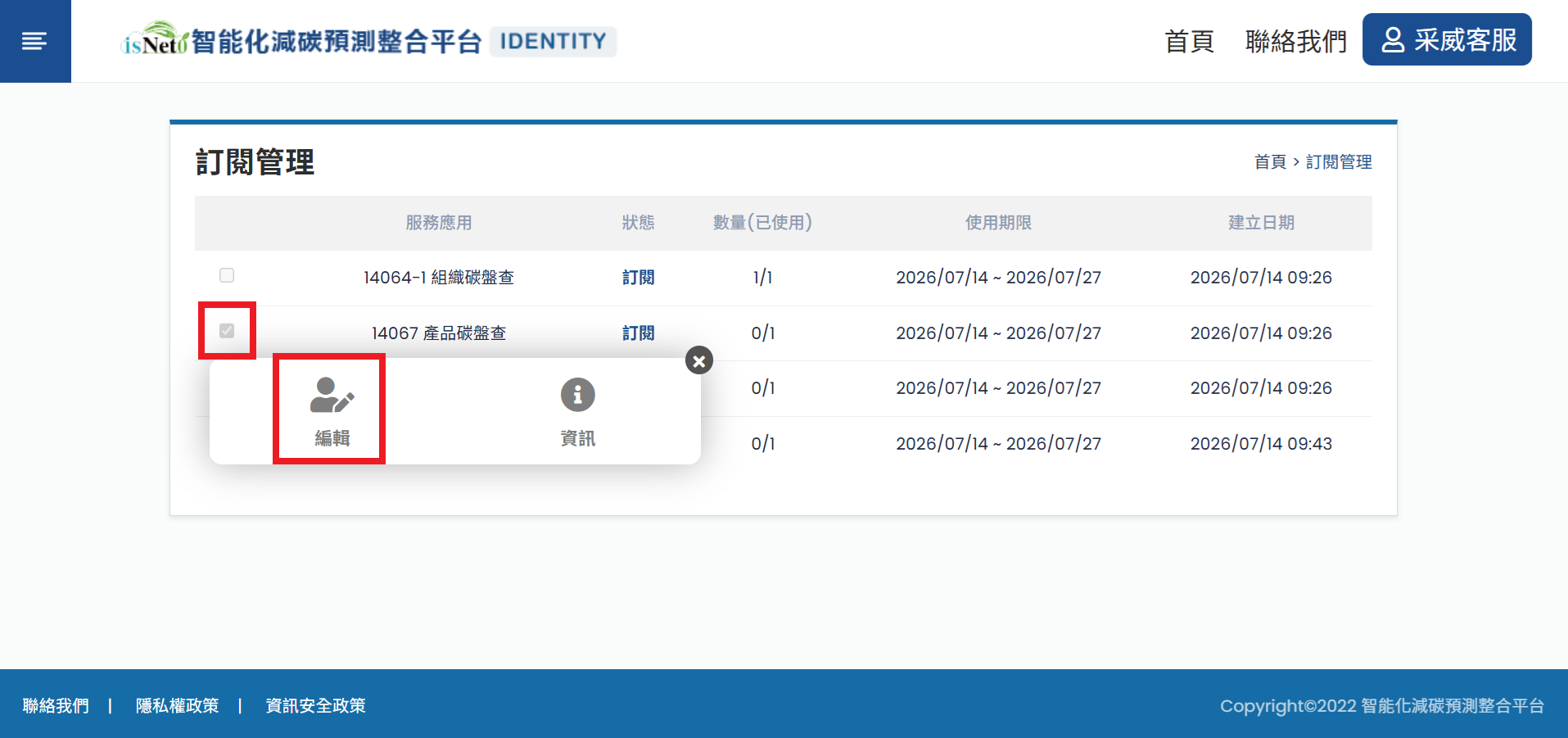Viewport: 1568px width, 738px height.
Task: Click the 服務應用 column header
Action: 439,223
